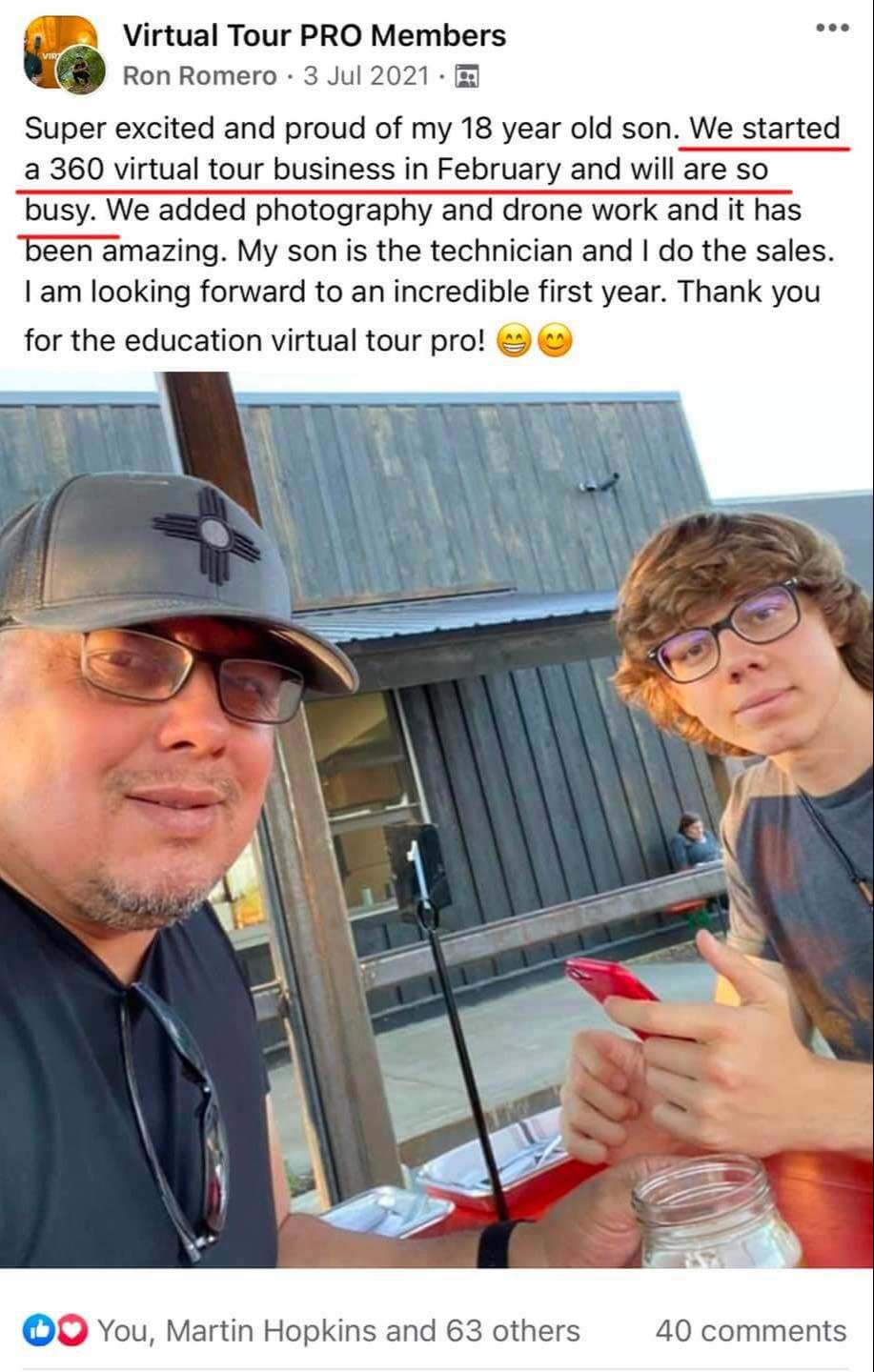Click the underlined 'We started' text
The image size is (874, 1372).
[765, 129]
